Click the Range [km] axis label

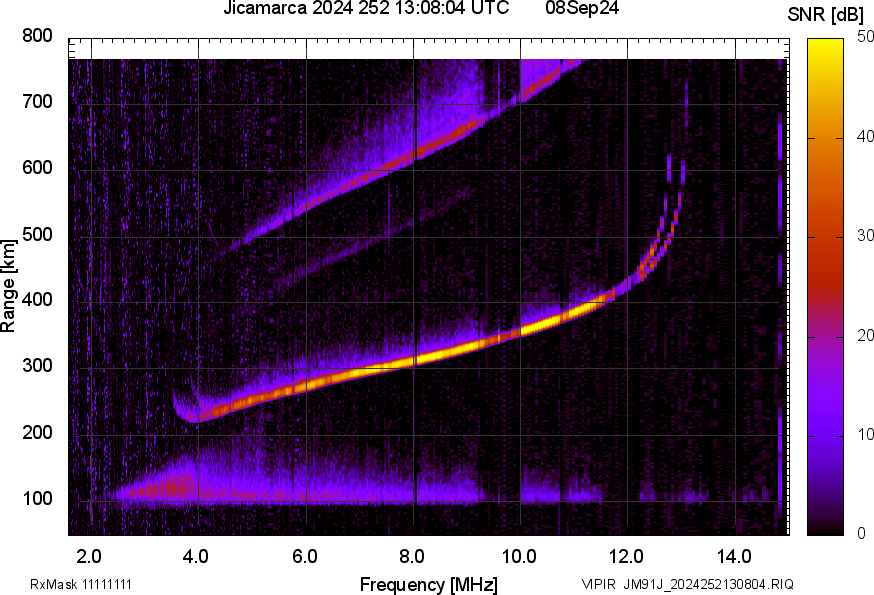pos(10,286)
